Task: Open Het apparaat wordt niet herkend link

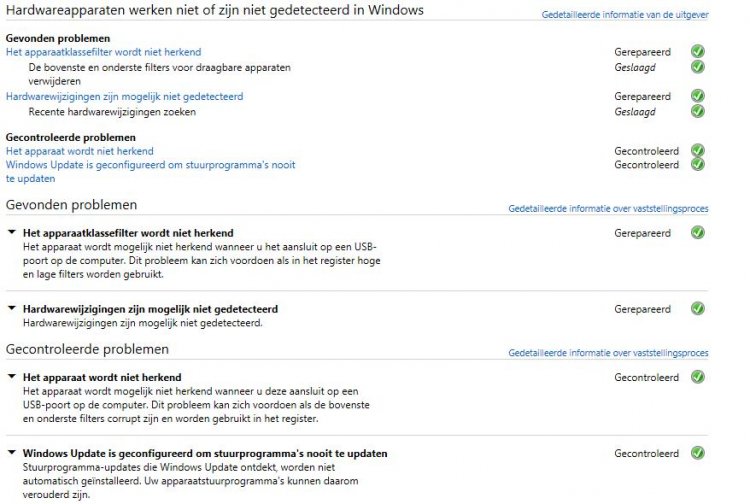Action: pyautogui.click(x=79, y=151)
